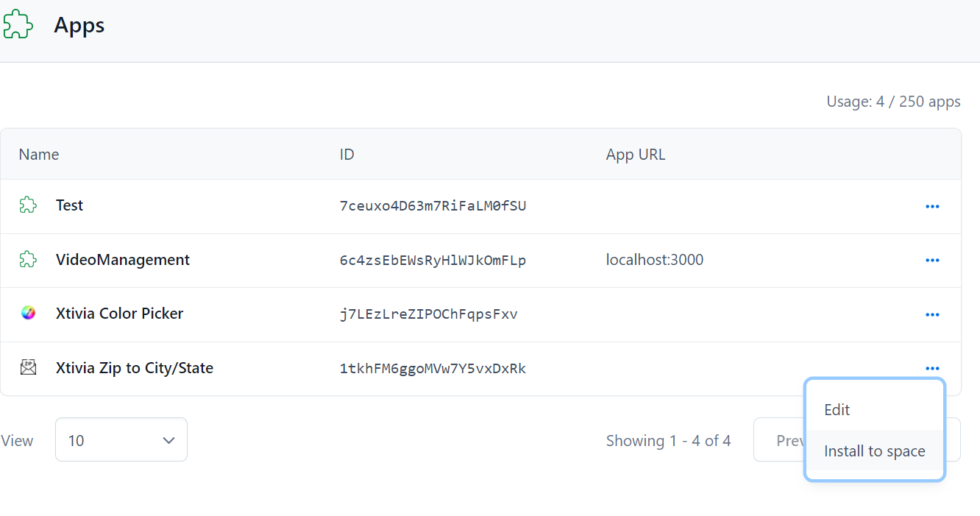This screenshot has width=980, height=516.
Task: Choose Edit from the context menu
Action: [x=837, y=410]
